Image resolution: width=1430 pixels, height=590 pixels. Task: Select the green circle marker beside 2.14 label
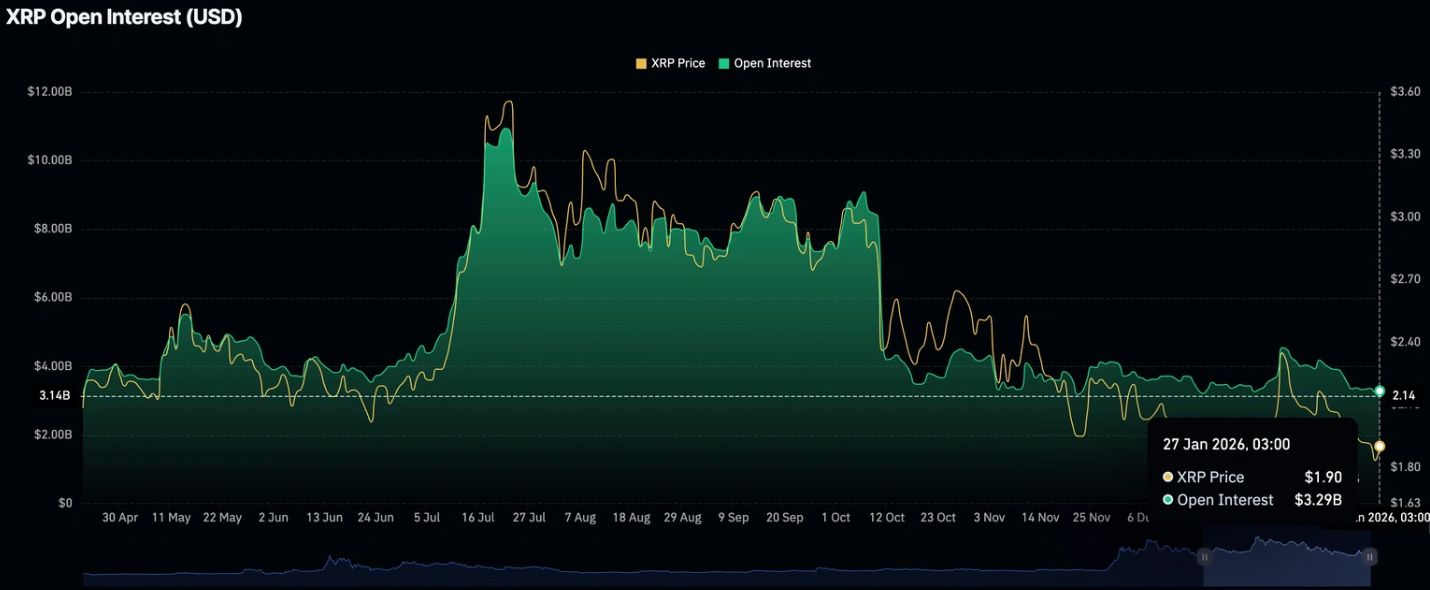[1380, 391]
